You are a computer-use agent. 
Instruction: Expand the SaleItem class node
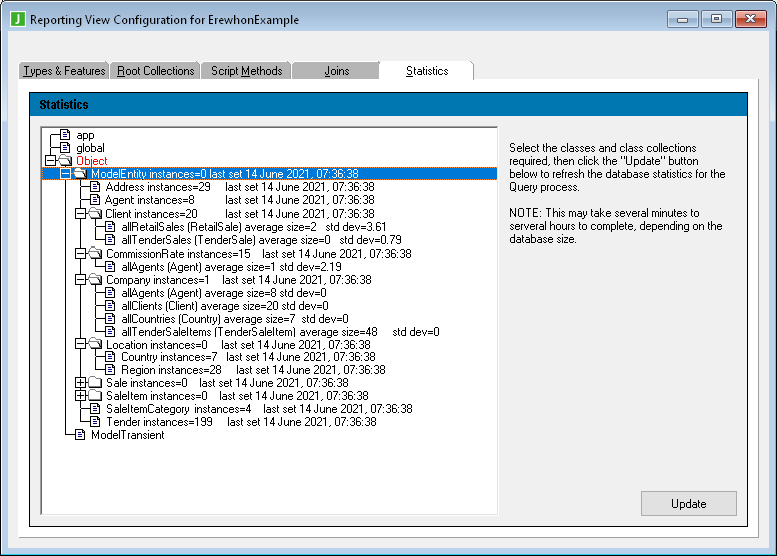[80, 396]
